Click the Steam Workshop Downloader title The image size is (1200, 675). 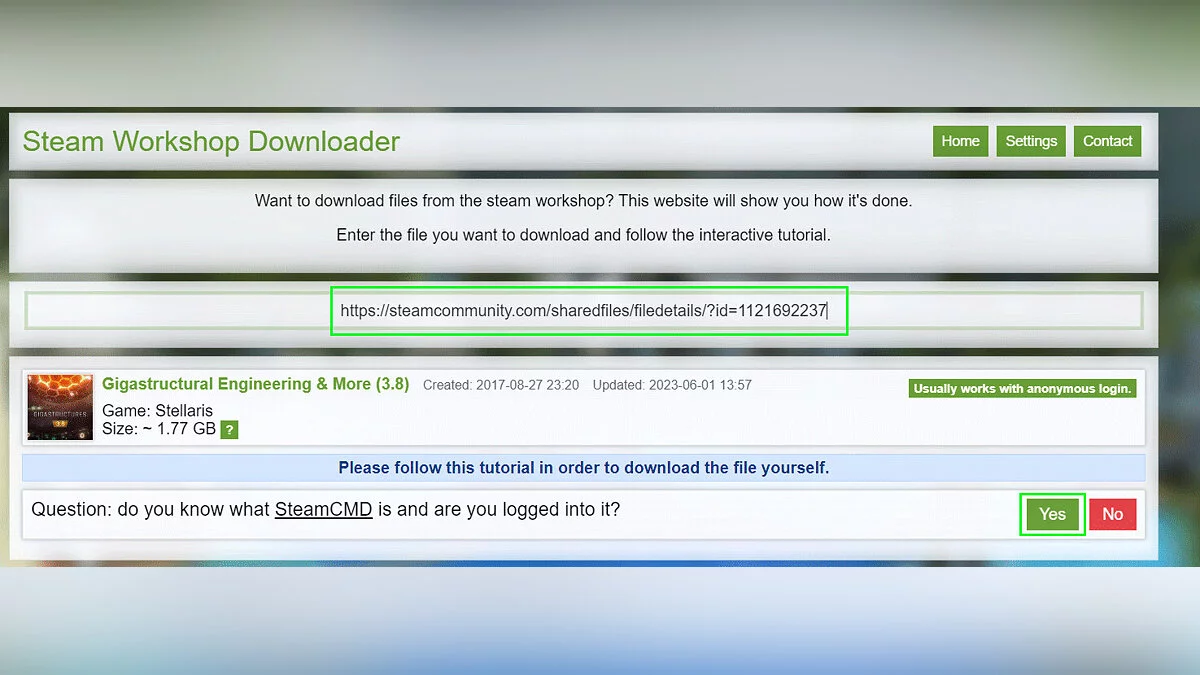pyautogui.click(x=211, y=142)
